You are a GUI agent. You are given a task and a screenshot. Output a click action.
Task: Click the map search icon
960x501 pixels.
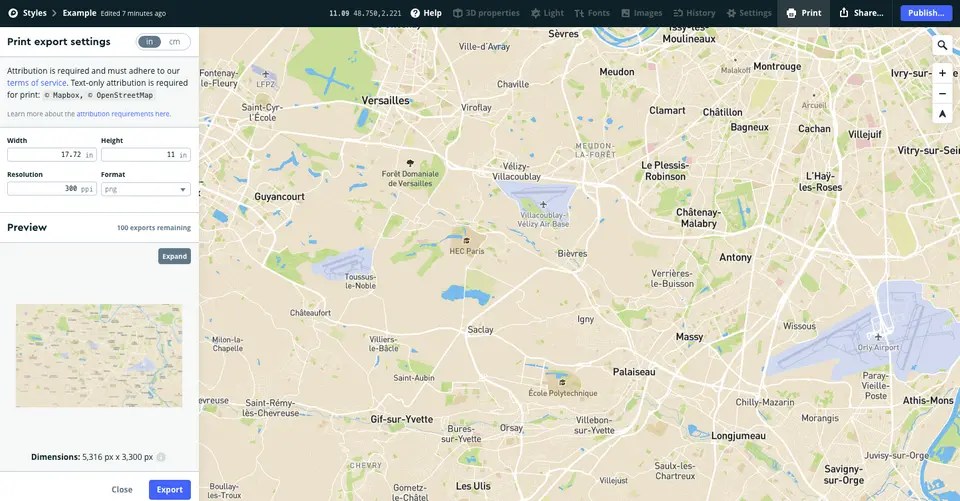(x=942, y=45)
